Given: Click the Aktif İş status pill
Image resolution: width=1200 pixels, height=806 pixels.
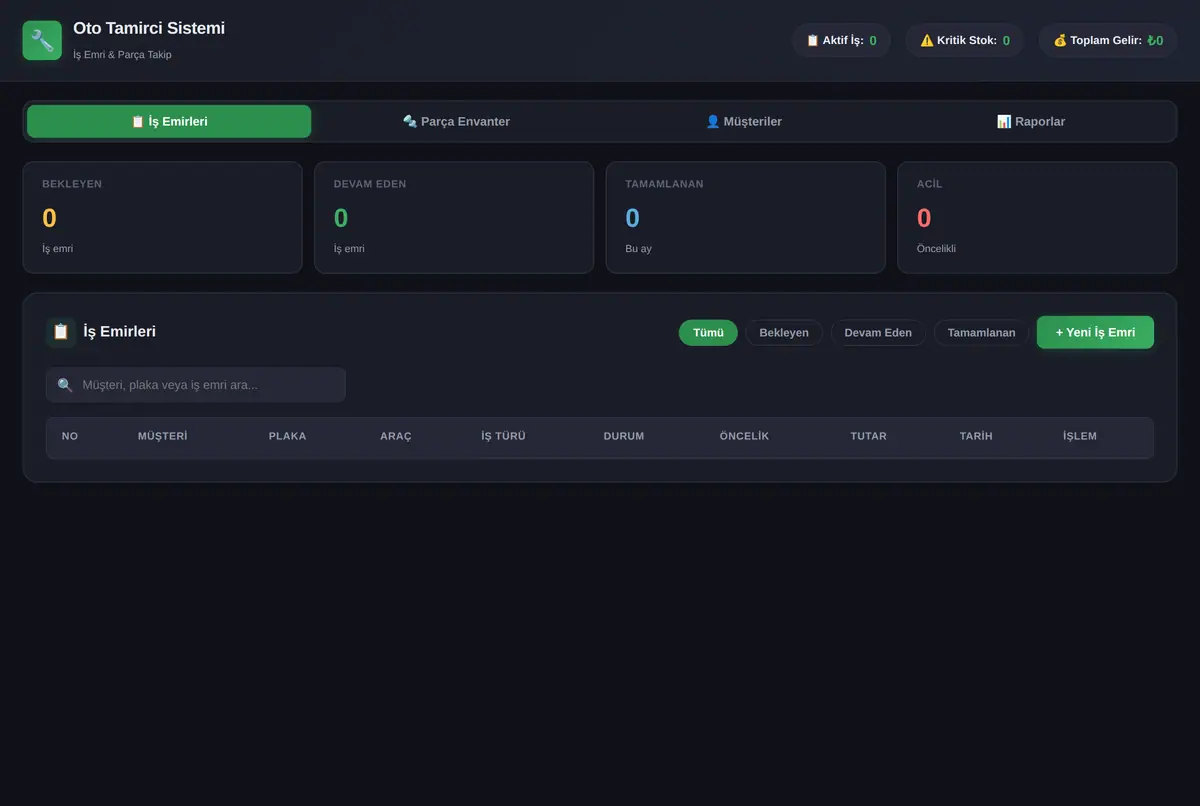Looking at the screenshot, I should [841, 41].
